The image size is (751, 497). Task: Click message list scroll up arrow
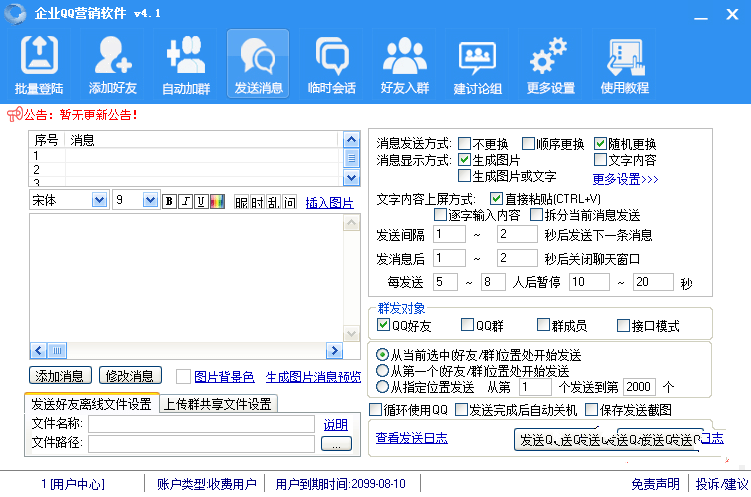pos(352,140)
